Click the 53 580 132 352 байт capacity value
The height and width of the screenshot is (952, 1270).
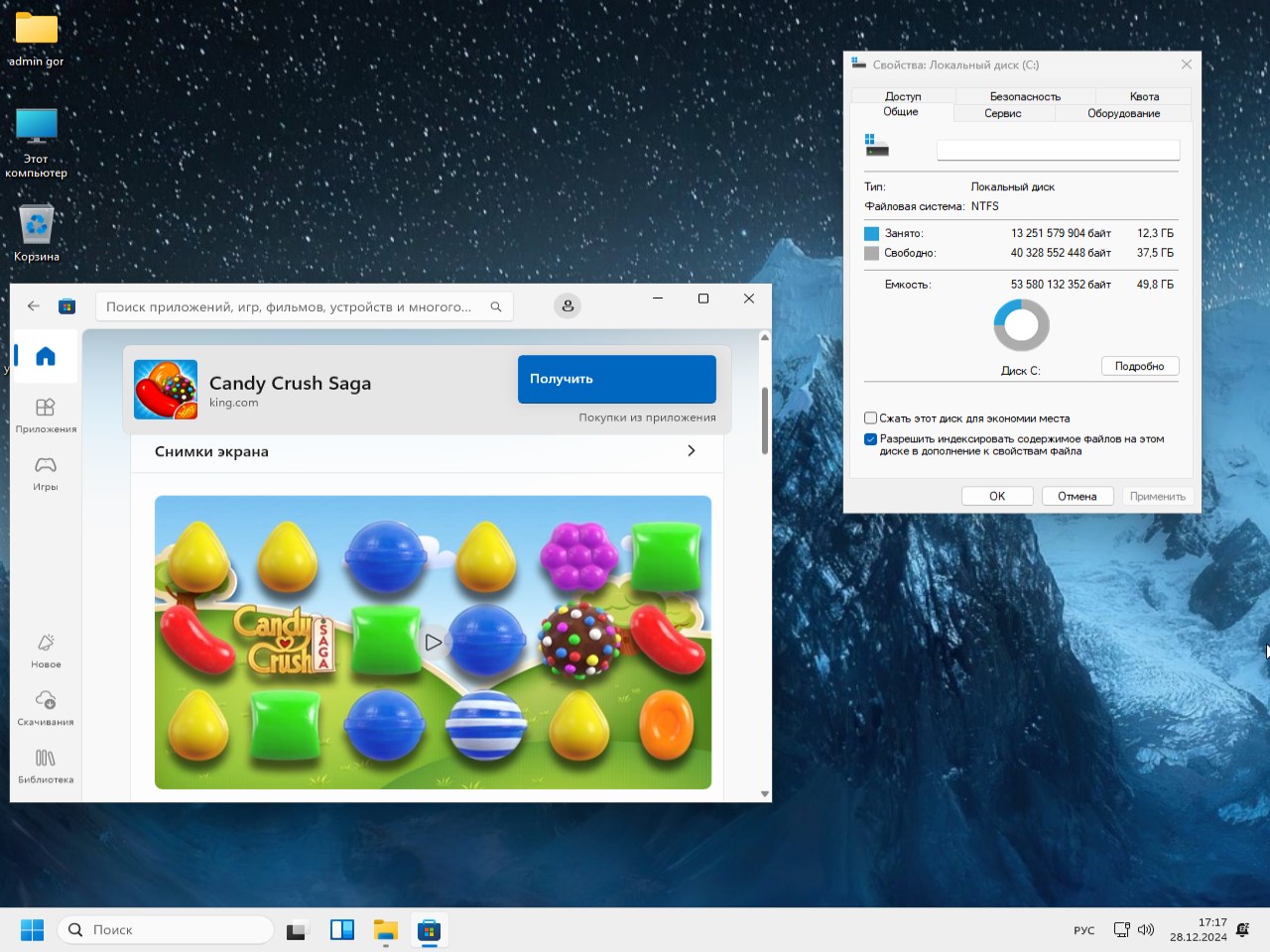1061,285
